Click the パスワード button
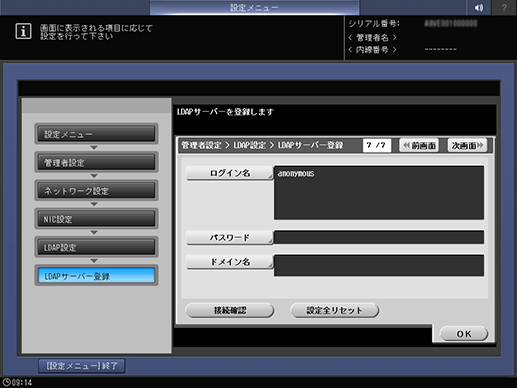Screen dimensions: 517x388 230,238
